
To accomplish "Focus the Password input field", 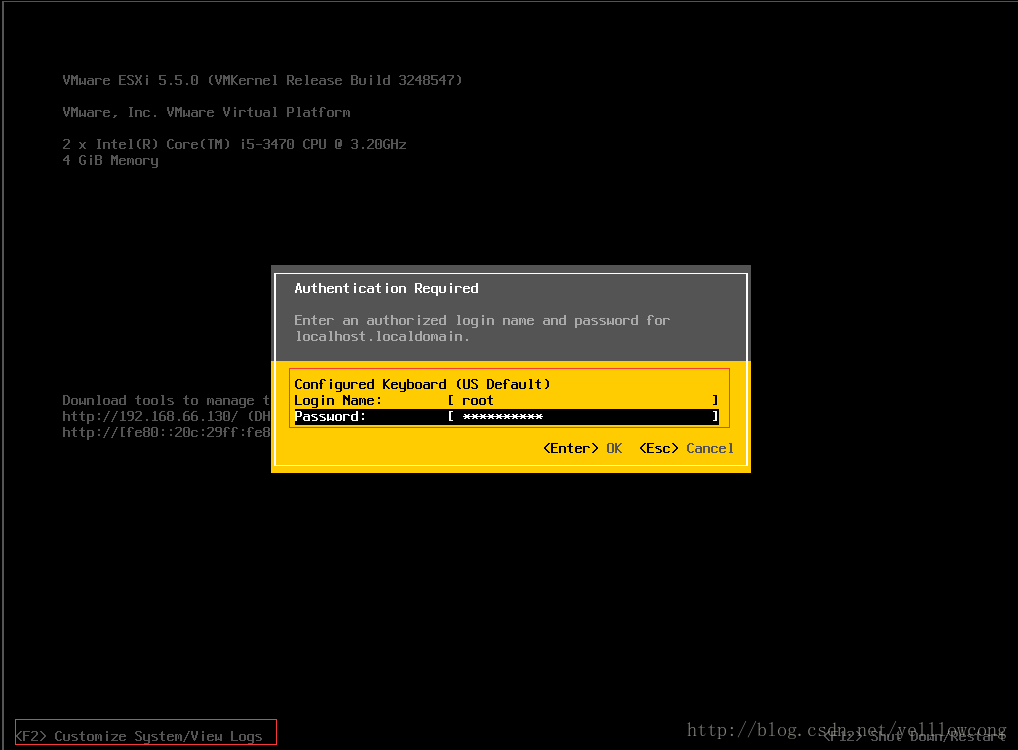I will pyautogui.click(x=583, y=416).
